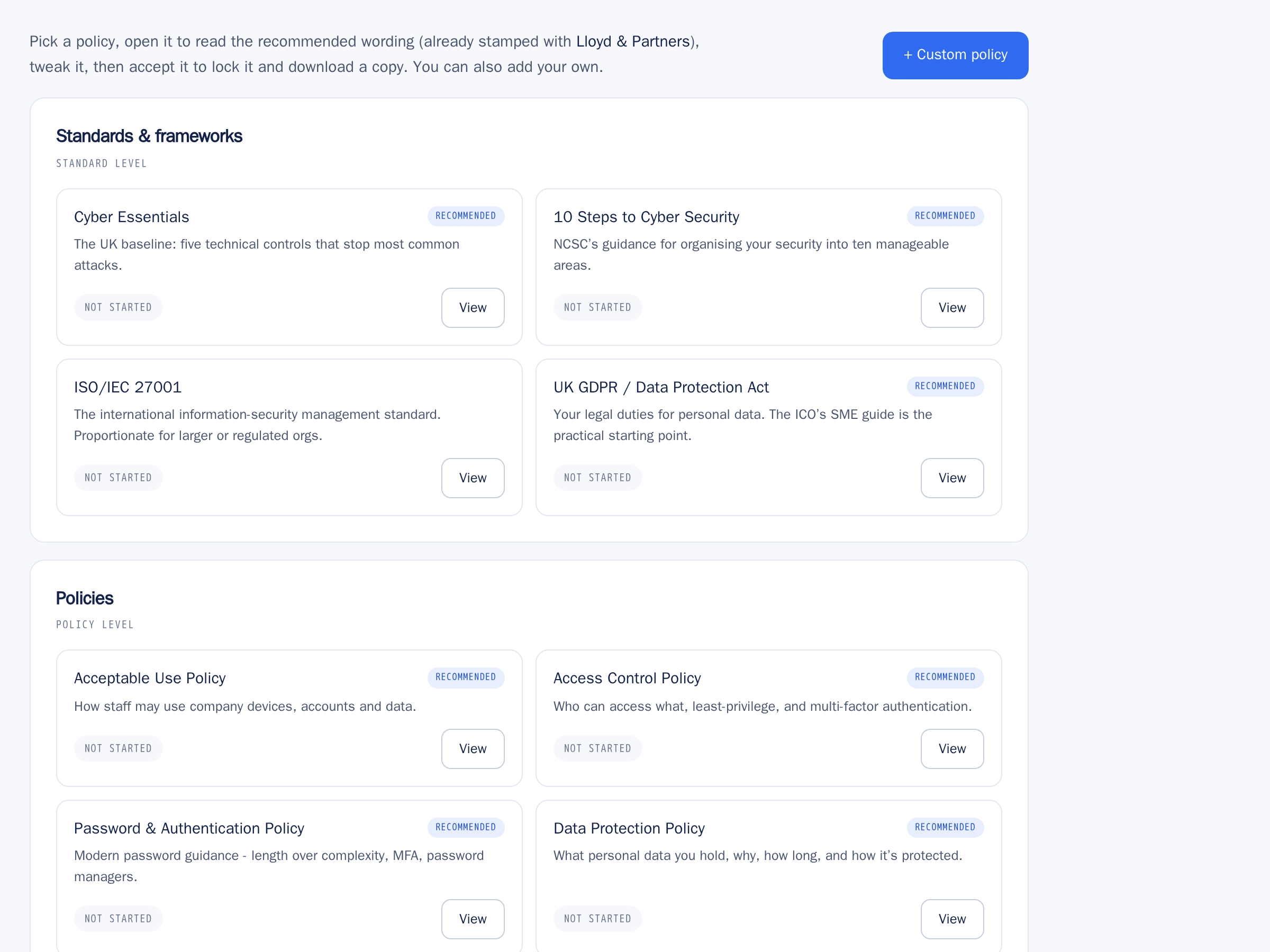Click the Recommended badge on Data Protection Policy
The height and width of the screenshot is (952, 1270).
(x=945, y=828)
